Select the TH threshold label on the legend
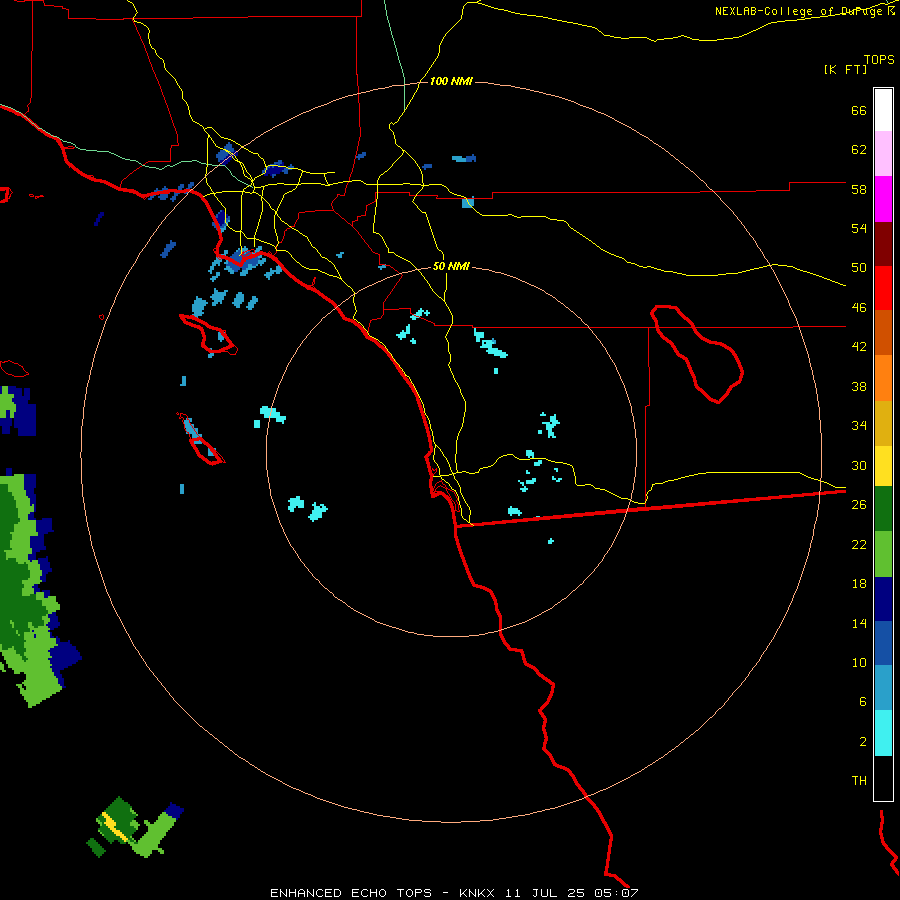 pyautogui.click(x=859, y=781)
